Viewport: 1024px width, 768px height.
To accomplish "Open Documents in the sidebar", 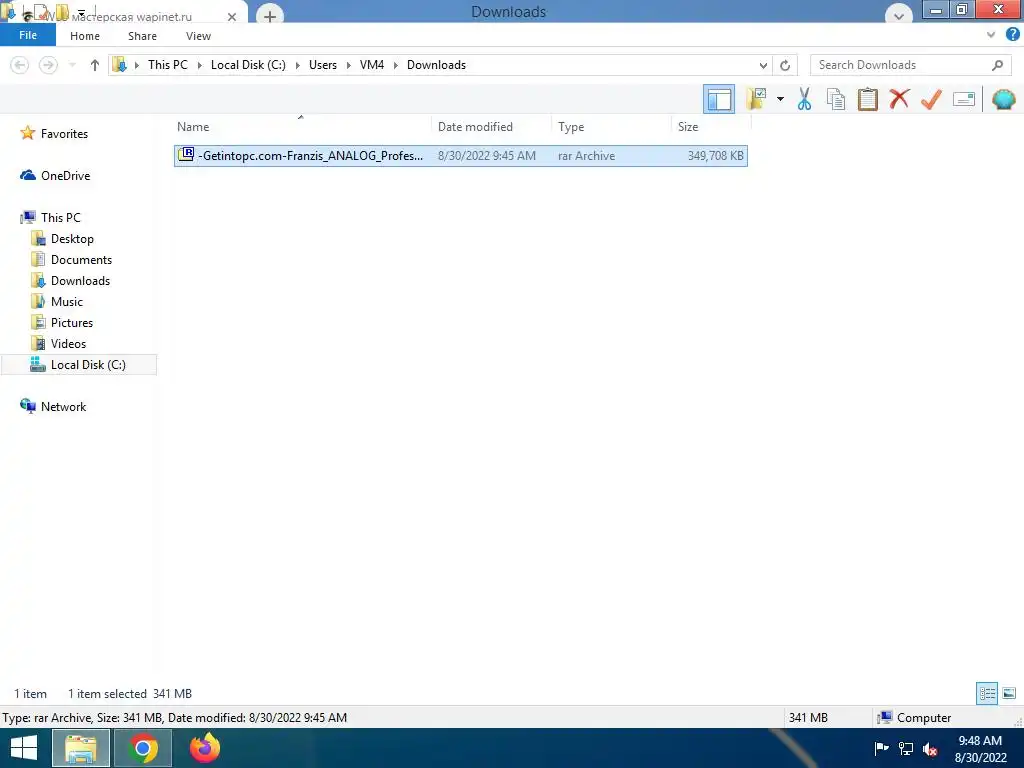I will [81, 259].
